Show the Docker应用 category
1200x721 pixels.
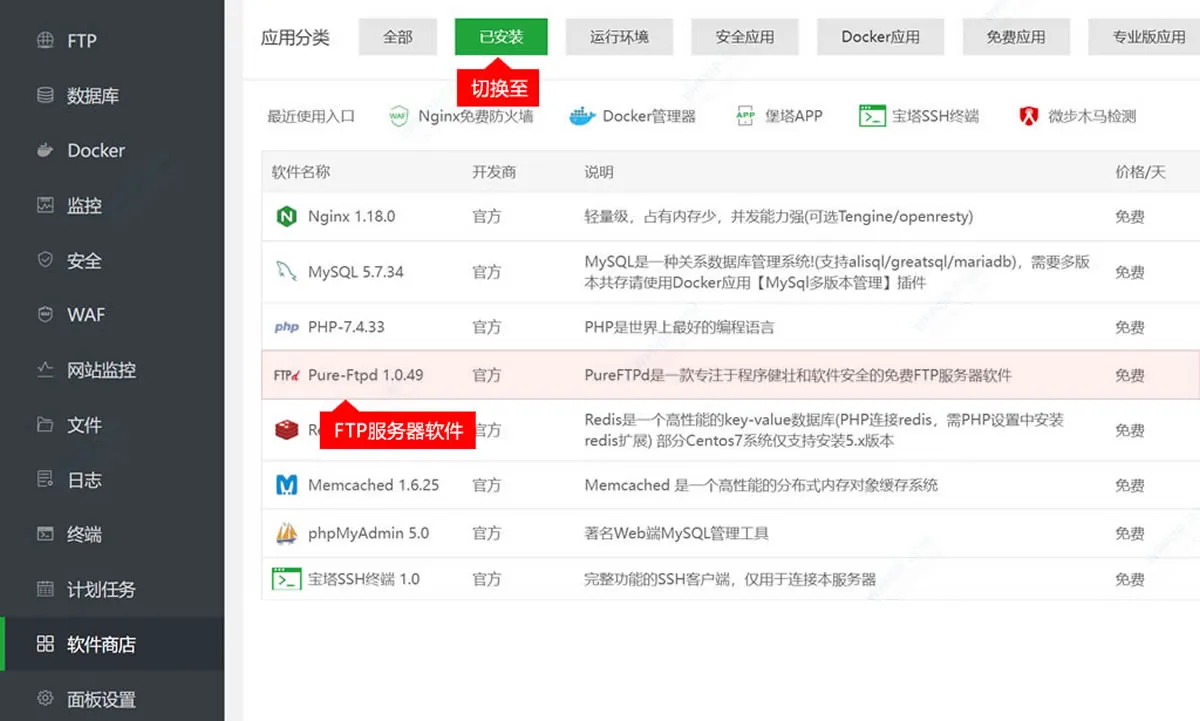point(880,37)
